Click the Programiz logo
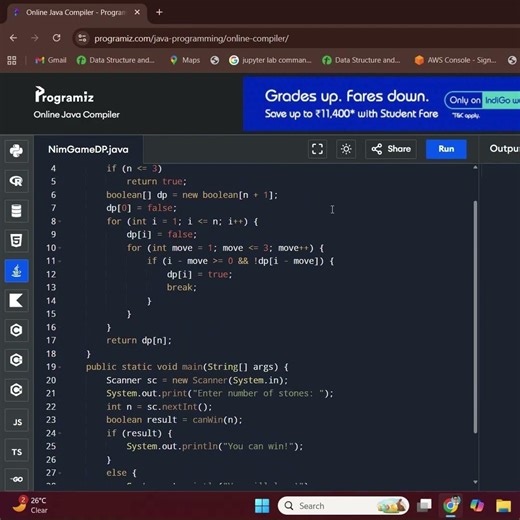Viewport: 520px width, 520px height. pos(64,95)
